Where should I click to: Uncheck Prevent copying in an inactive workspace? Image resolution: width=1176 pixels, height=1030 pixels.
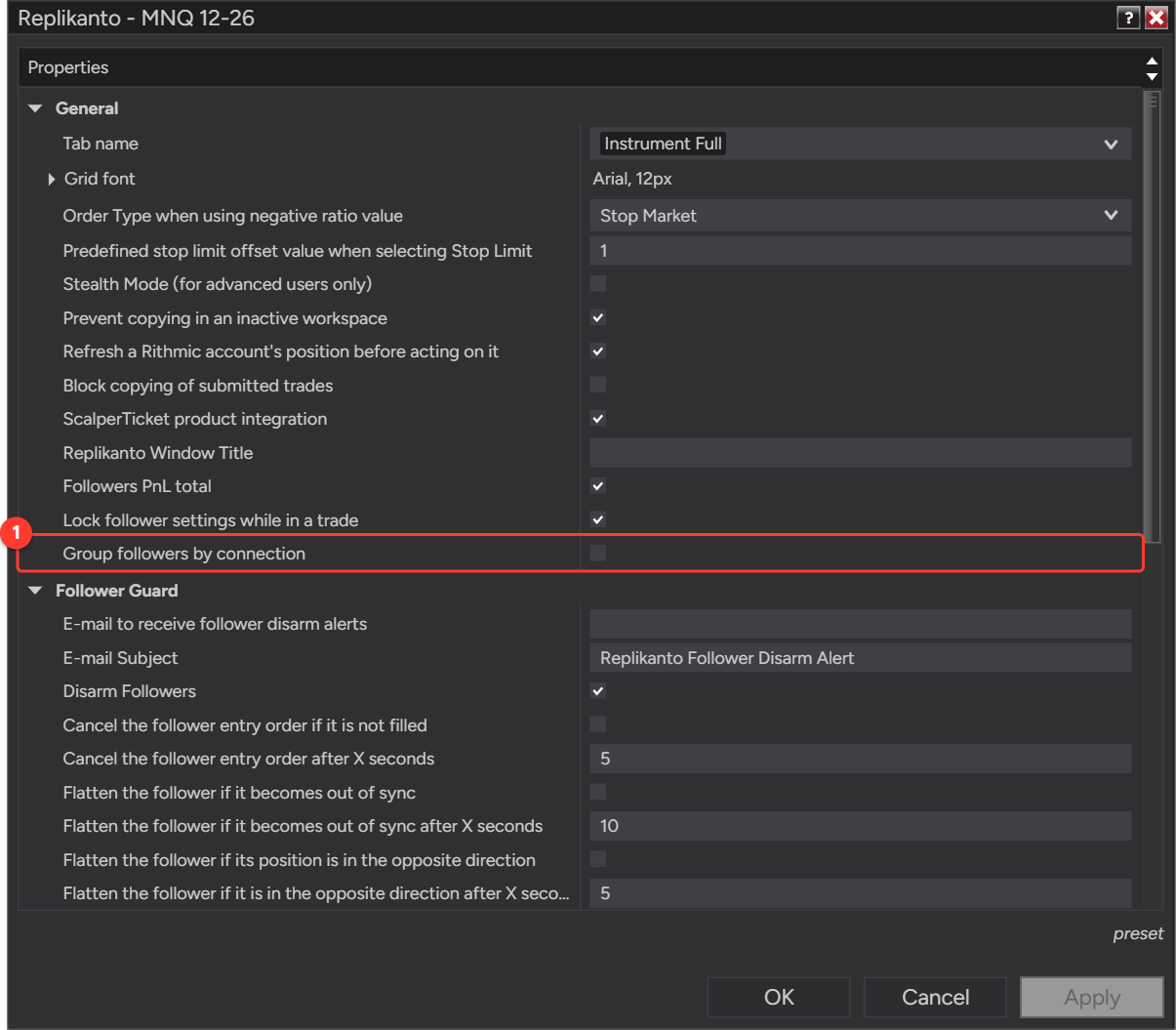598,317
